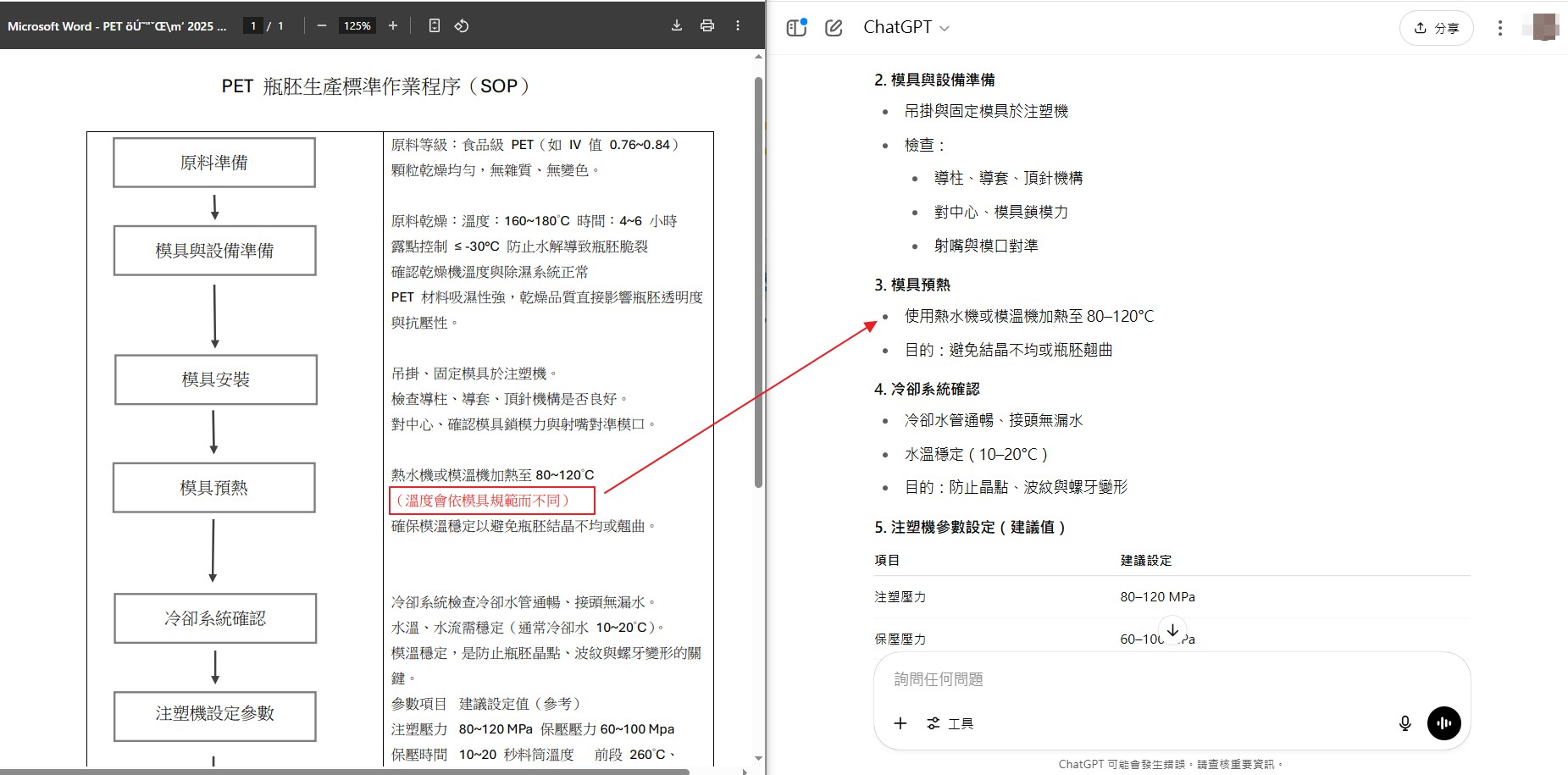
Task: Open the ChatGPT conversation options menu
Action: 1499,28
